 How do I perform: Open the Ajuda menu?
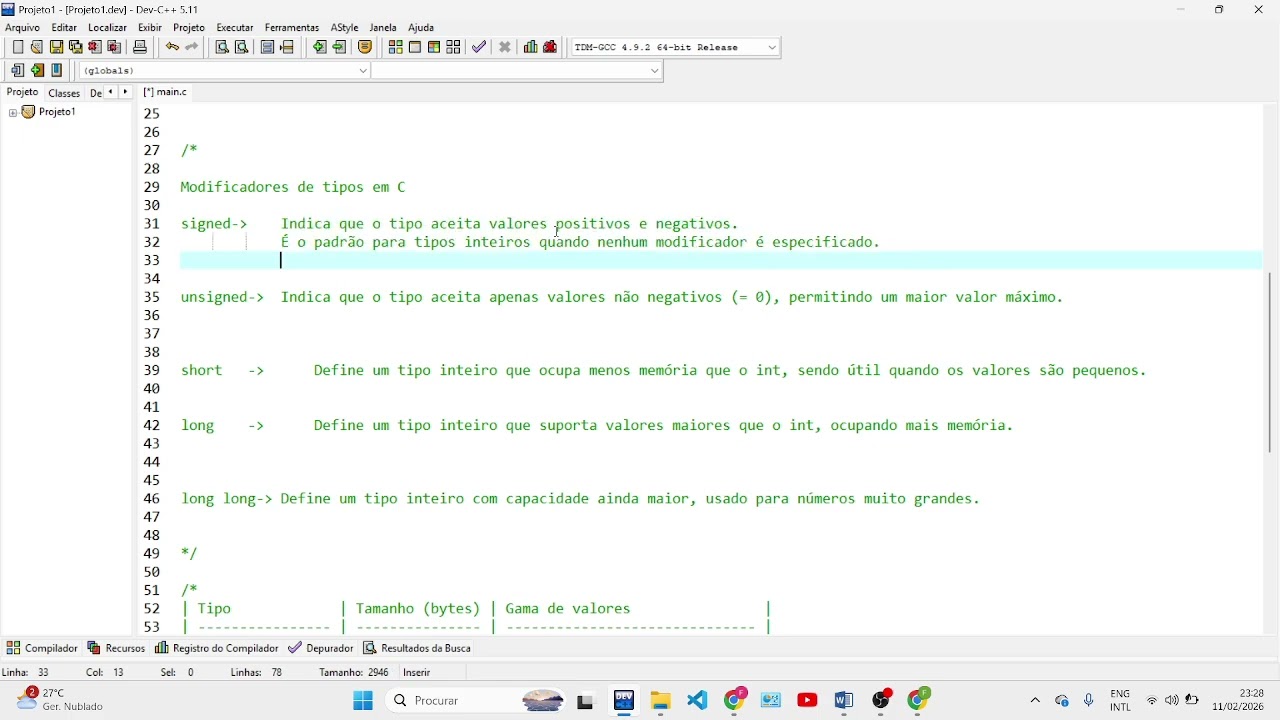pos(421,28)
